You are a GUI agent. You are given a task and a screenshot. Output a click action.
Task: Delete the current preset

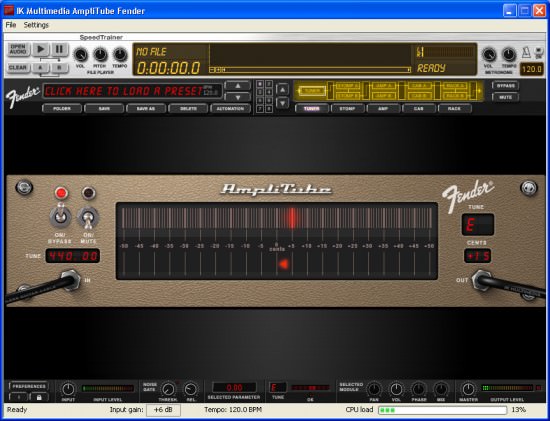tap(188, 108)
